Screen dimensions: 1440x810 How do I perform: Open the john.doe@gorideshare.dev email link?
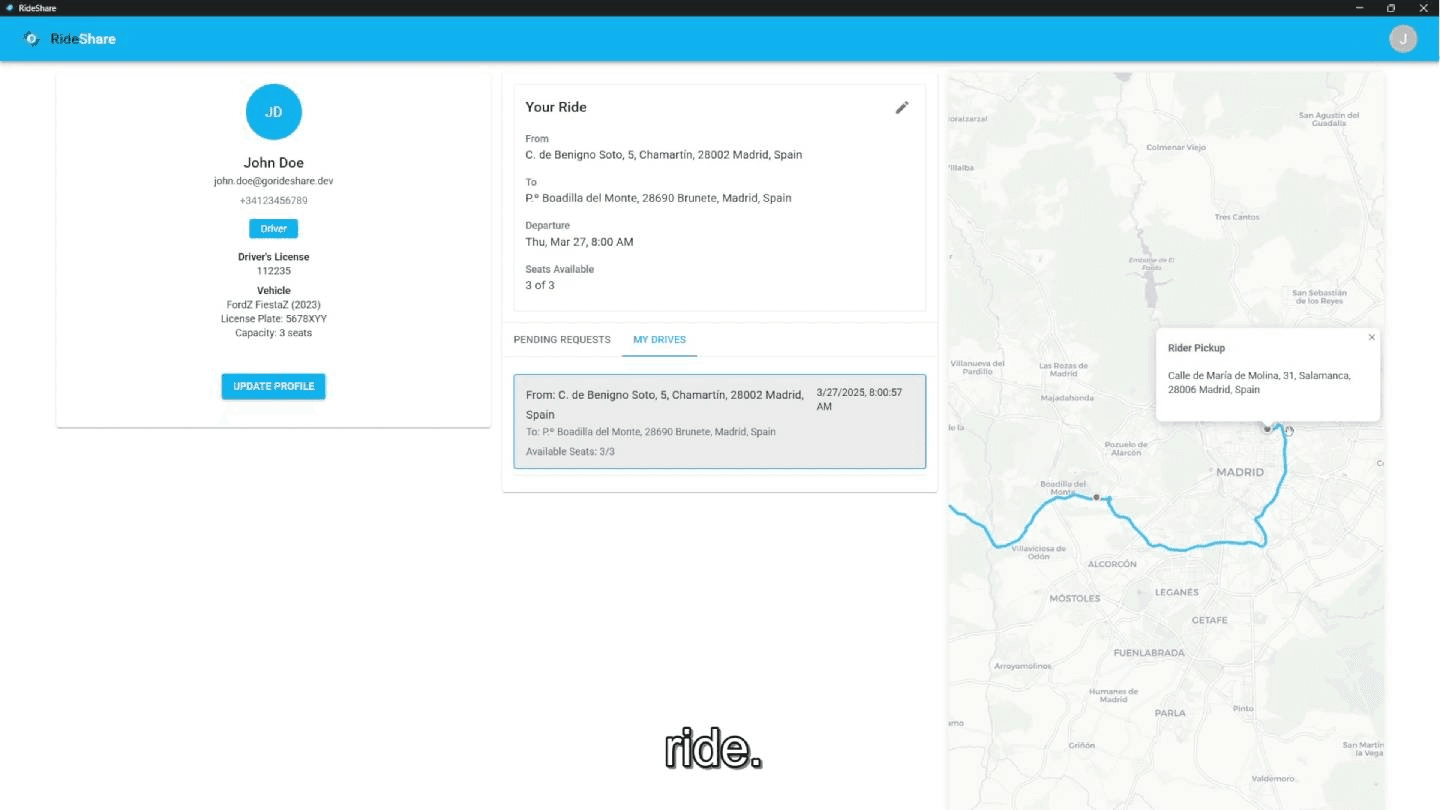coord(273,180)
